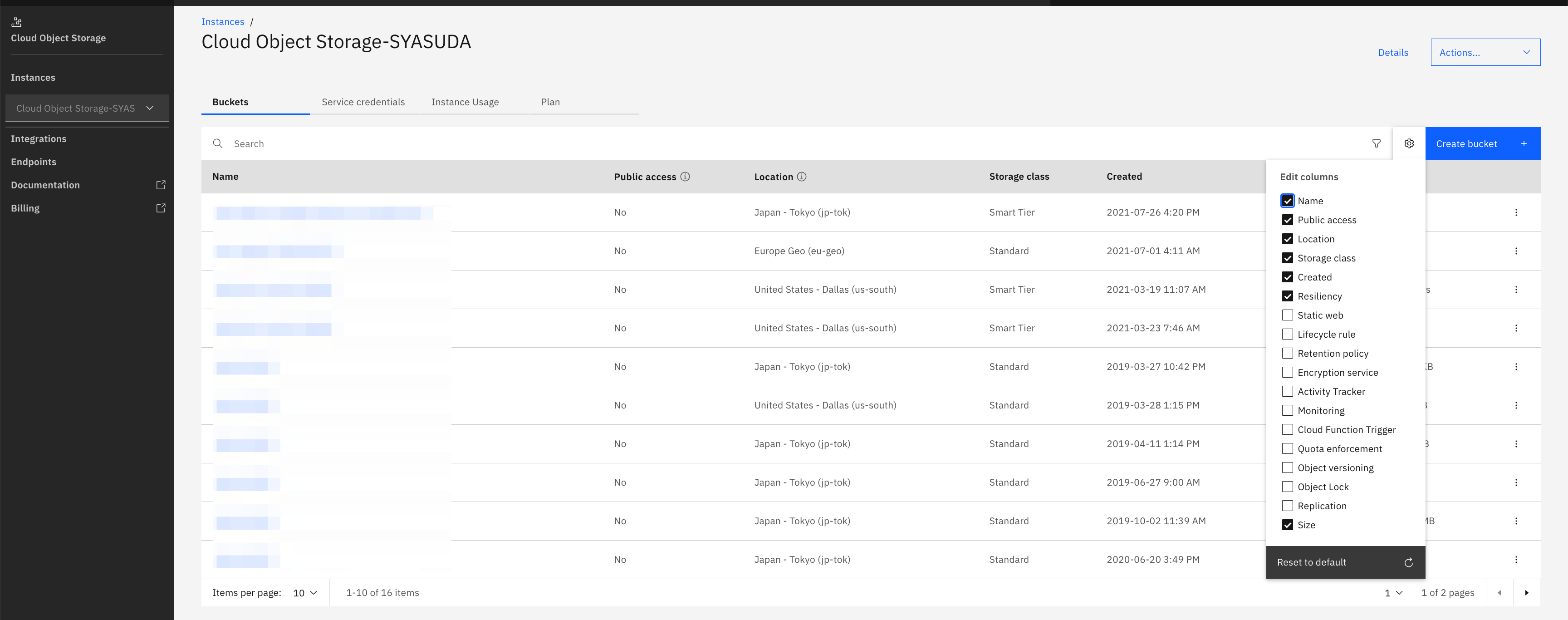Click the filter funnel icon
The image size is (1568, 620).
1376,144
